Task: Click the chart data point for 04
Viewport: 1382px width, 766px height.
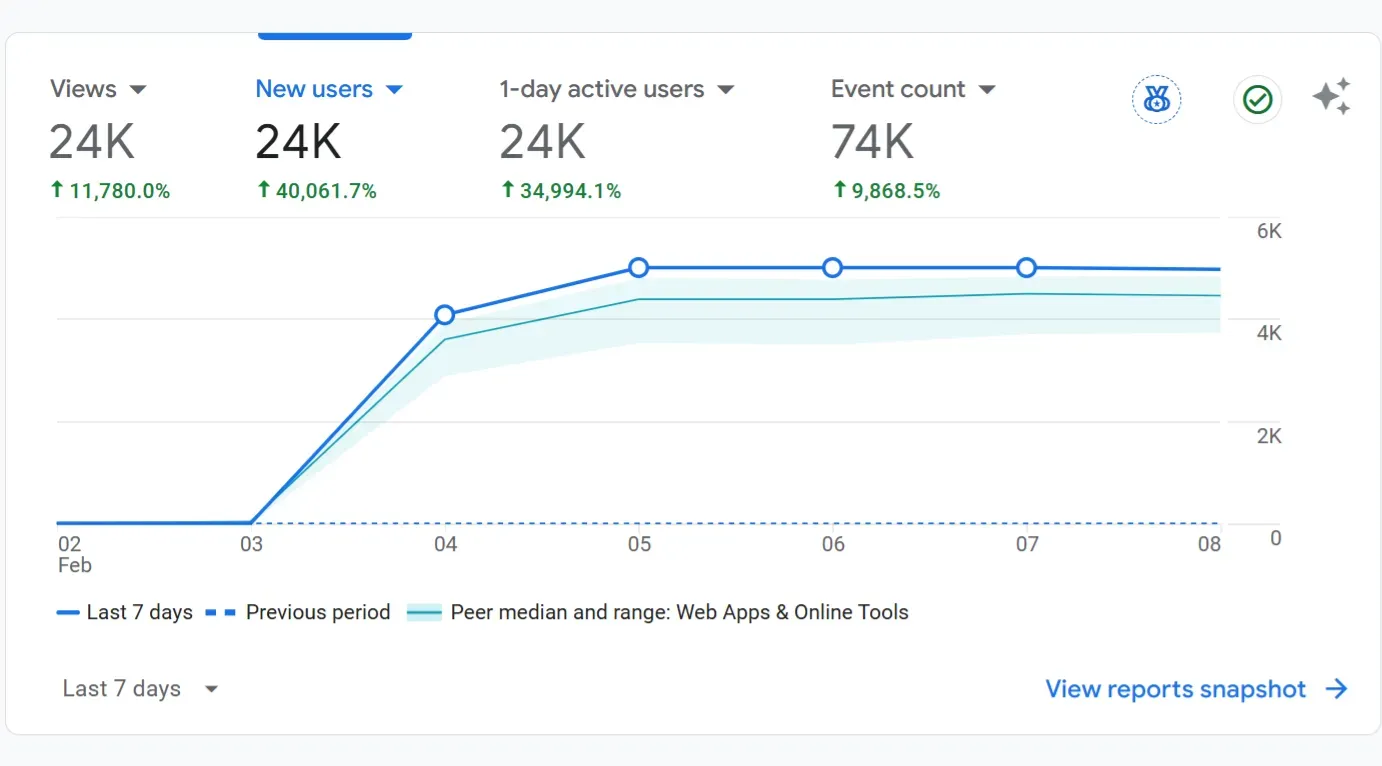Action: (x=445, y=315)
